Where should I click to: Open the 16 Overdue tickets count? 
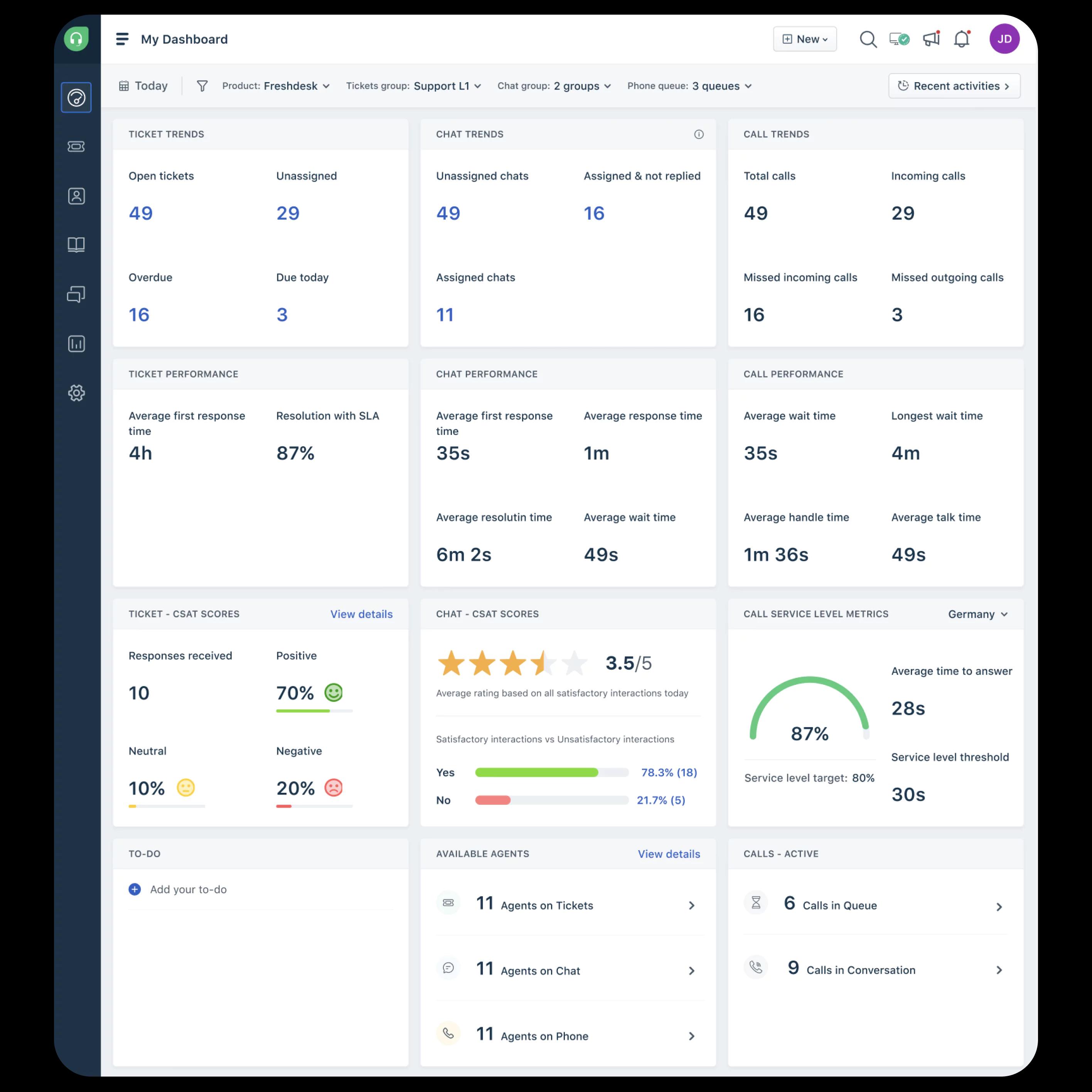click(139, 315)
